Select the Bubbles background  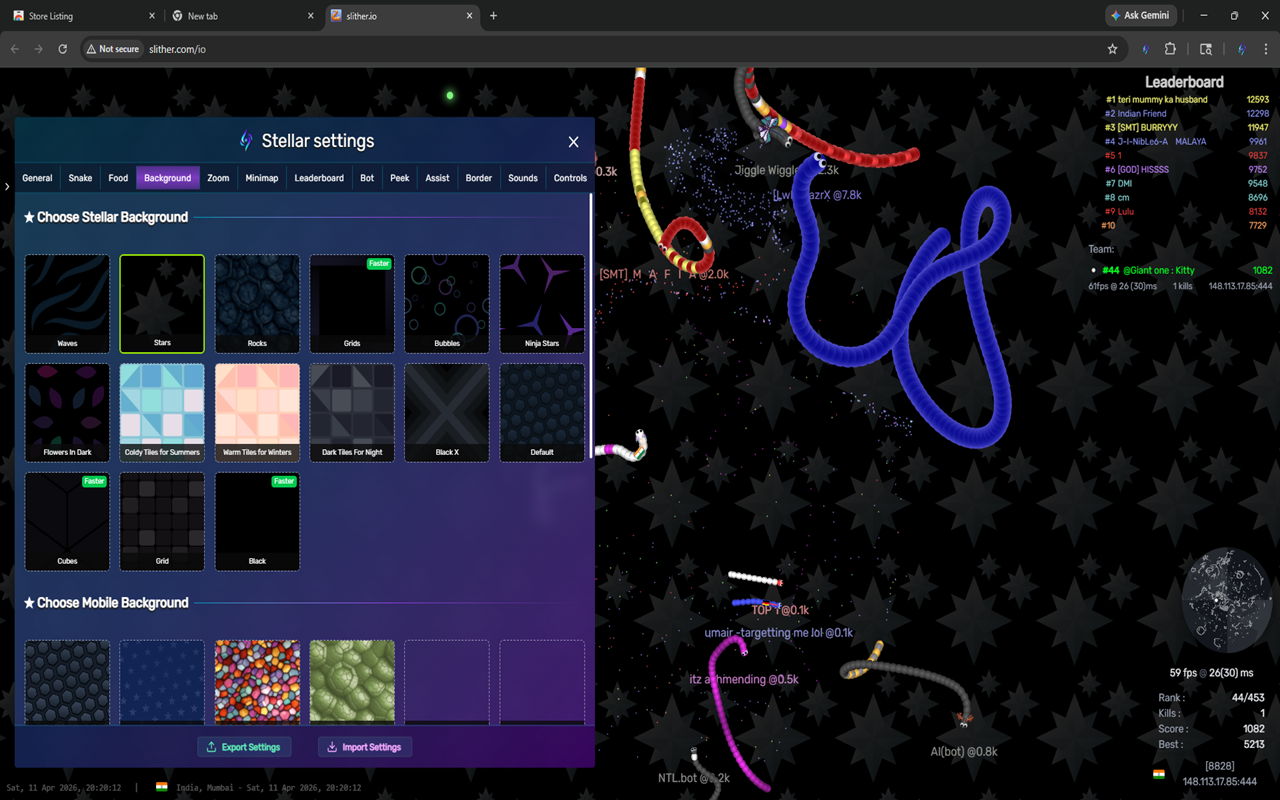(447, 303)
